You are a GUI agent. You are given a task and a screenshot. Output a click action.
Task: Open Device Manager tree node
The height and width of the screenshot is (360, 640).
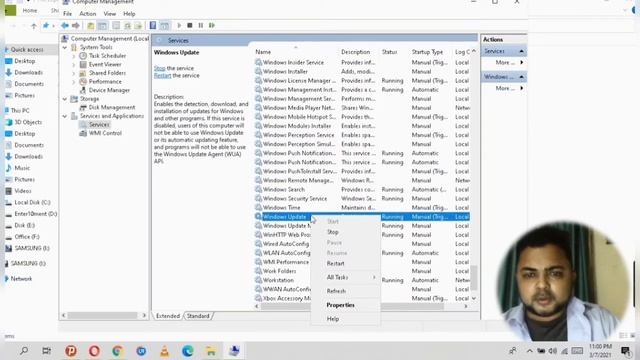click(x=109, y=90)
